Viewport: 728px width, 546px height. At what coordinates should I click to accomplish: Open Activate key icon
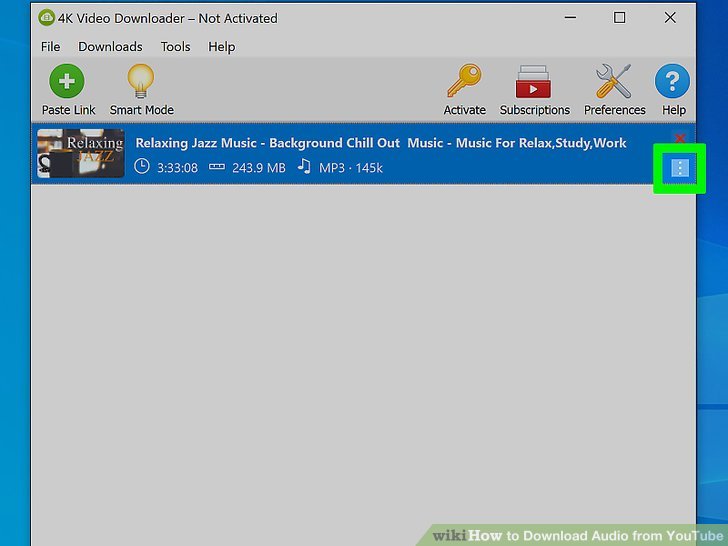(x=464, y=81)
